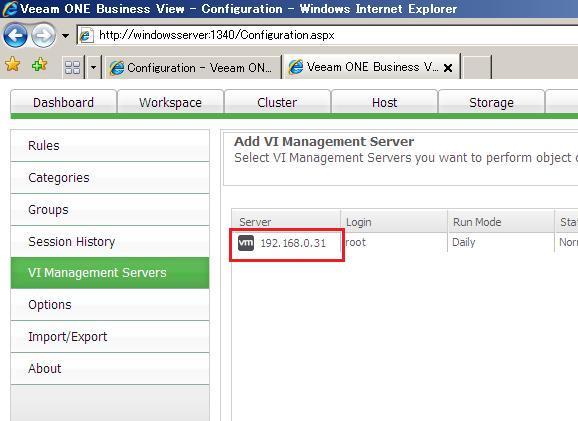This screenshot has width=578, height=421.
Task: View Session History in the sidebar
Action: tap(110, 242)
